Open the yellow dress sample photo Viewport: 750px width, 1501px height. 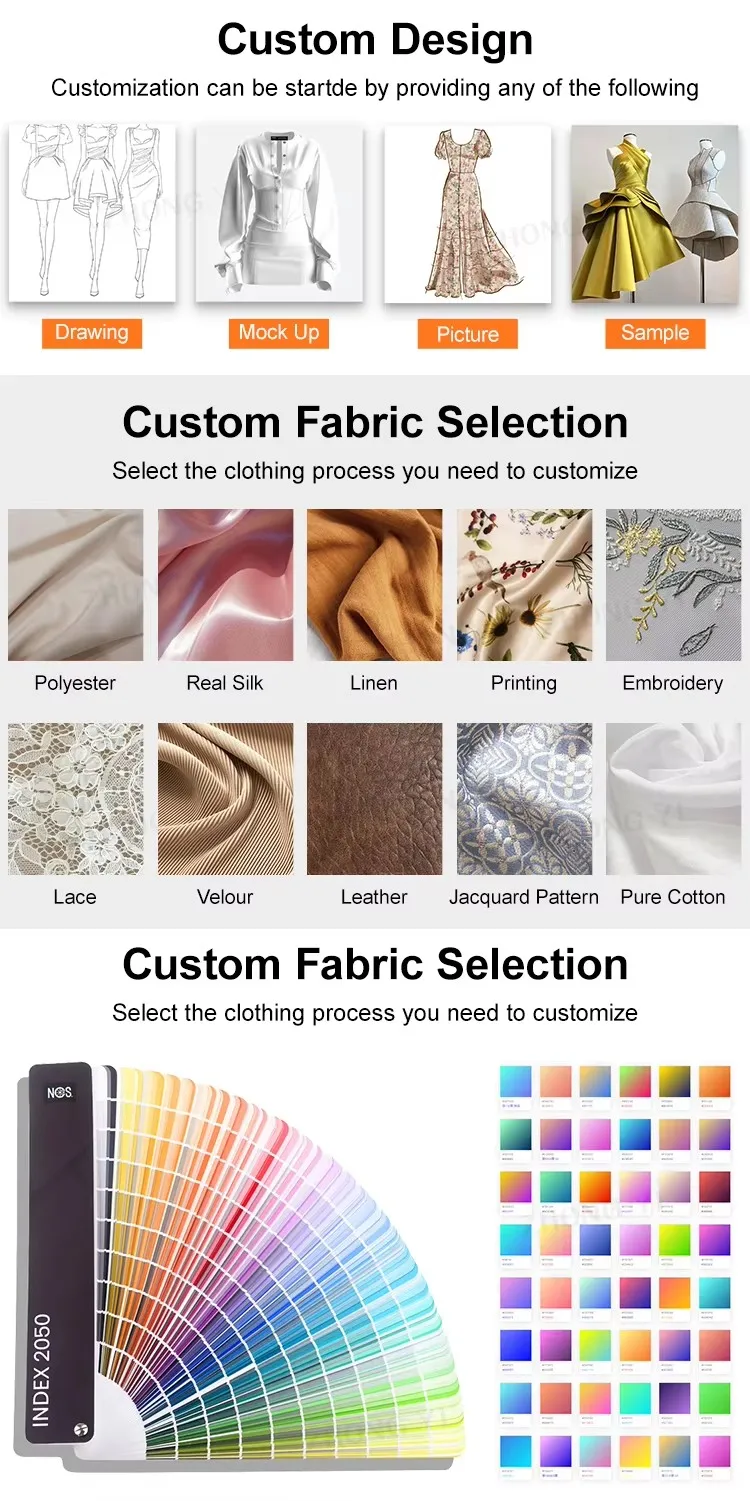655,213
